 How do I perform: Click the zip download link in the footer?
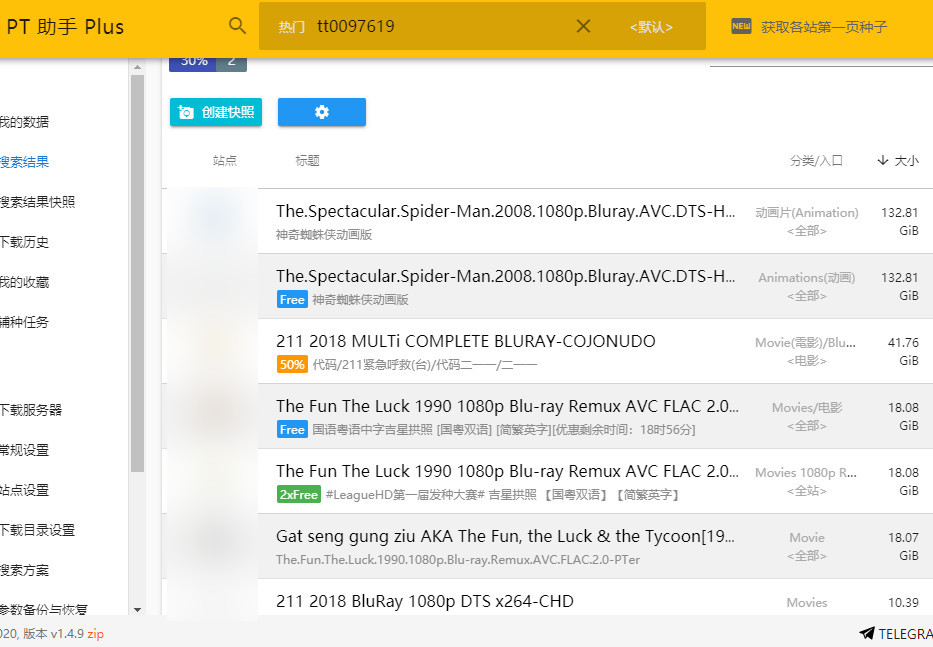click(95, 633)
